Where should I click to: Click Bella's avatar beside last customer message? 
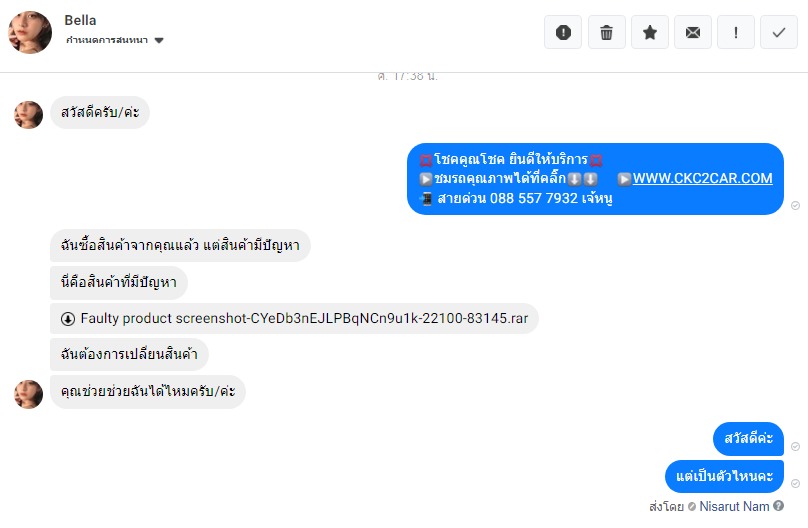coord(28,394)
